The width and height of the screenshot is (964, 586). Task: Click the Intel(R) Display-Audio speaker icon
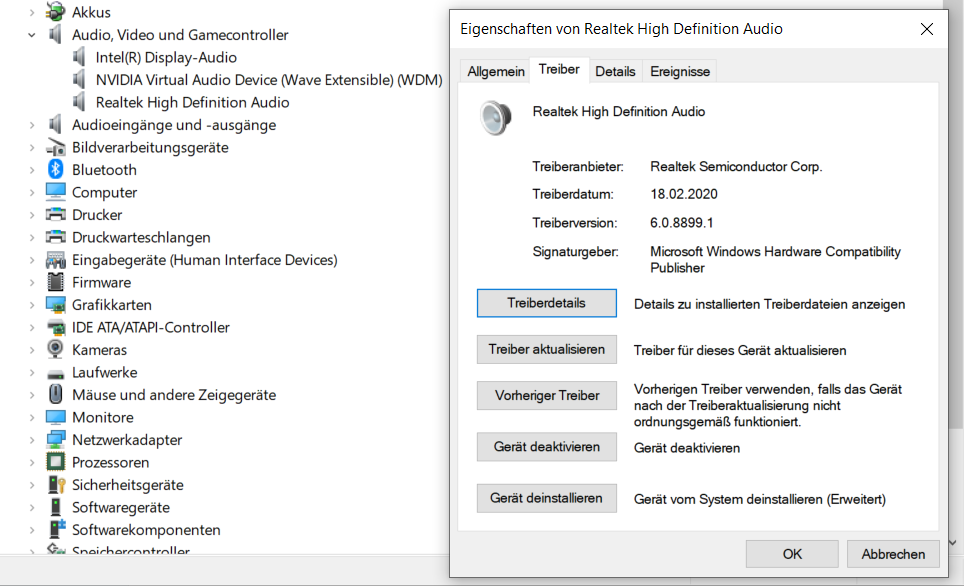pos(79,57)
